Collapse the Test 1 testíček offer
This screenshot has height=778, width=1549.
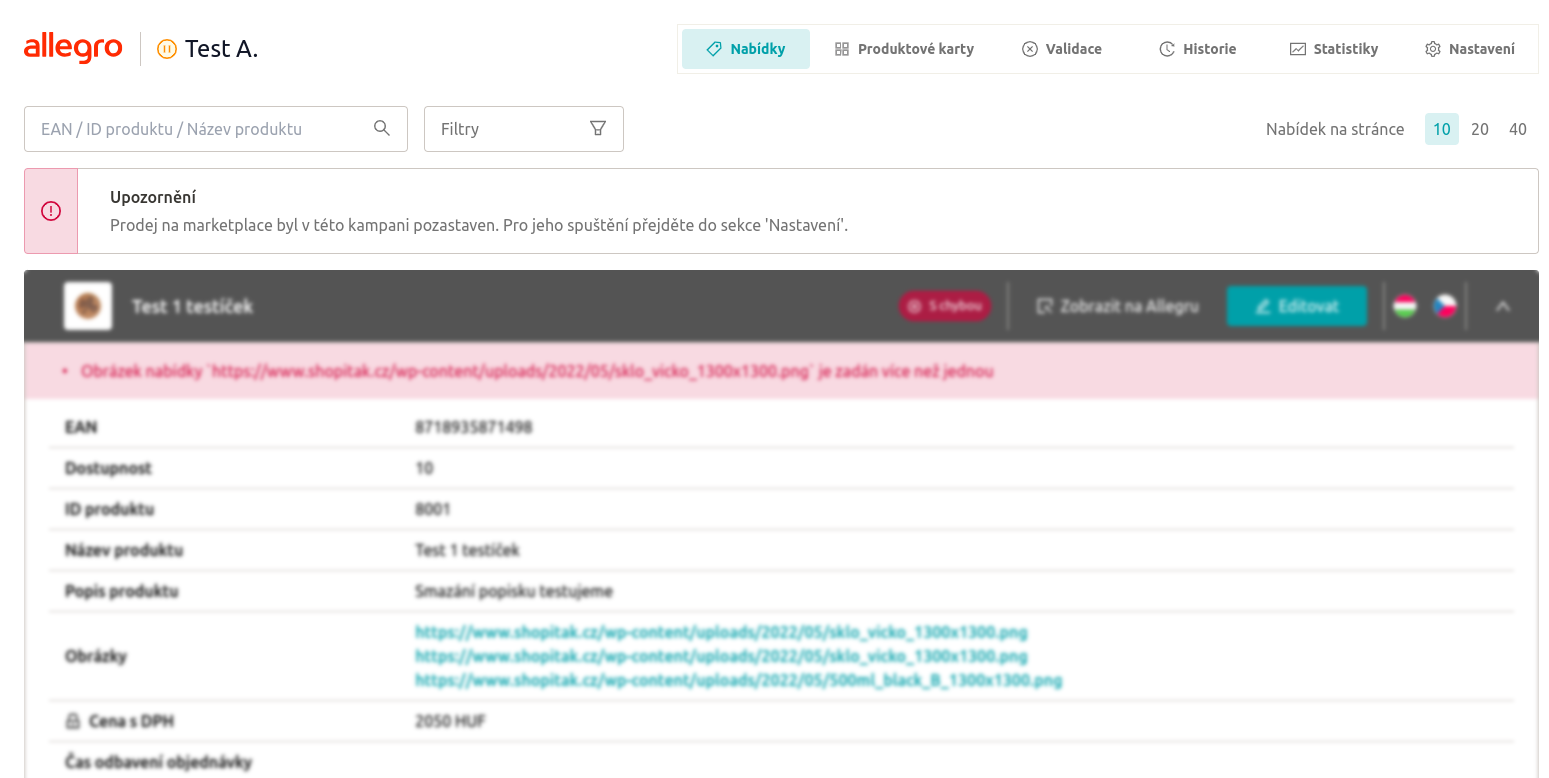[1502, 307]
